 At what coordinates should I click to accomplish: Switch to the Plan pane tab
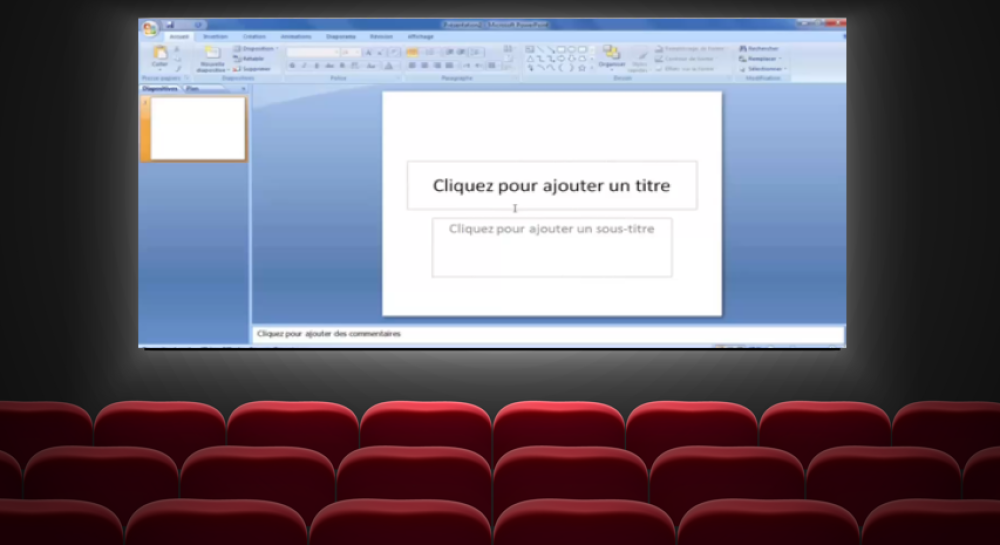pos(192,89)
